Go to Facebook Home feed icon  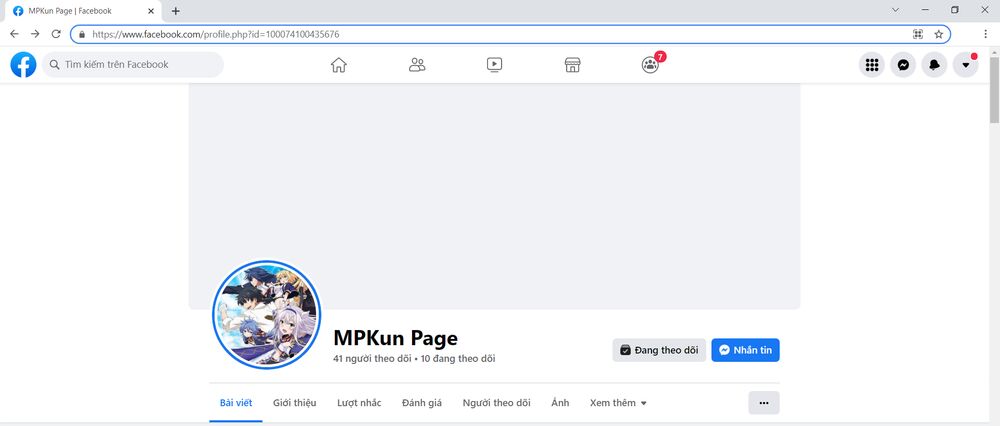338,65
